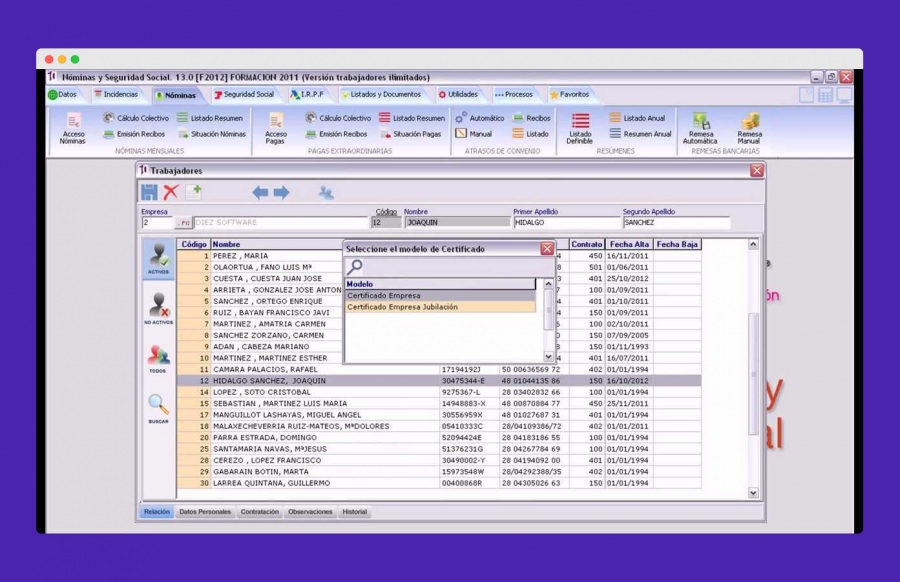Sort by the Contrato column header
Screen dimensions: 900x582
tap(587, 245)
